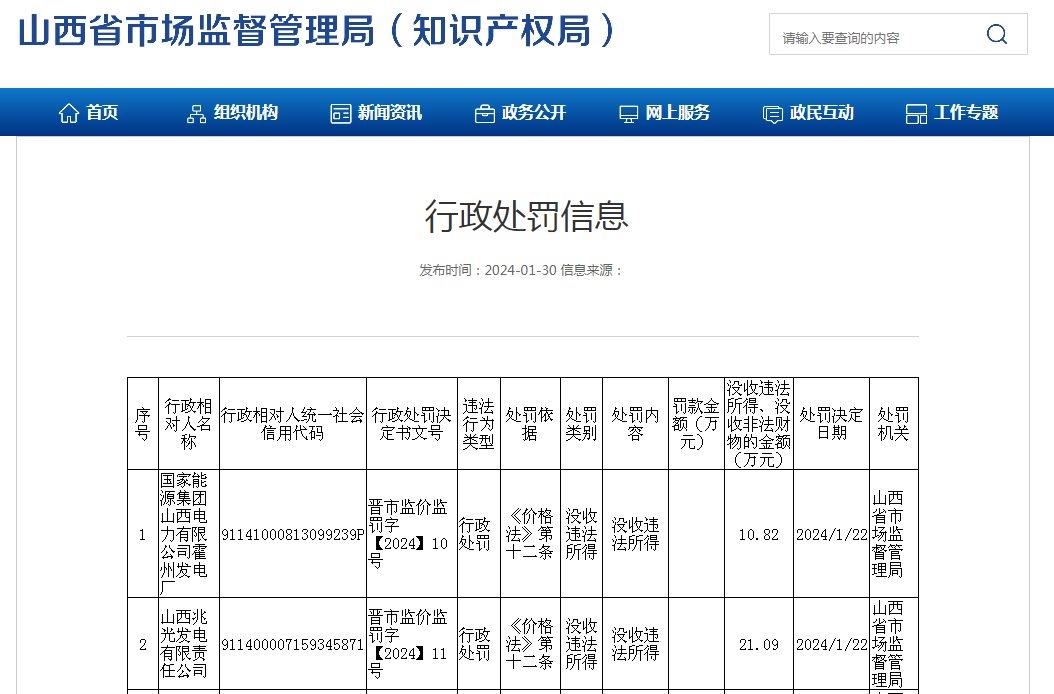Click the search magnifier icon
The width and height of the screenshot is (1054, 694).
(997, 34)
